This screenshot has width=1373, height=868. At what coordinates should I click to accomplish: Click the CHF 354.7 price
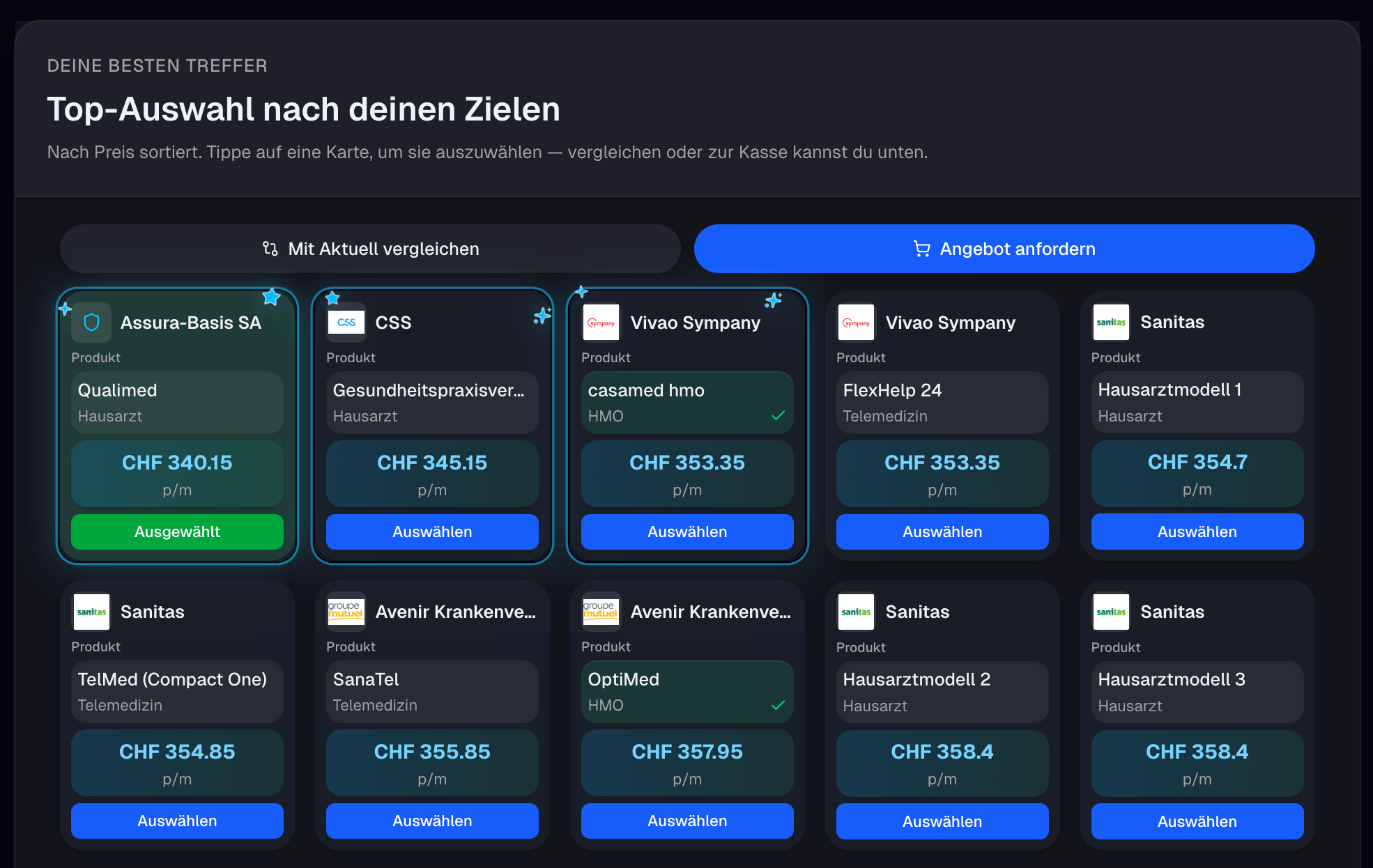point(1197,462)
